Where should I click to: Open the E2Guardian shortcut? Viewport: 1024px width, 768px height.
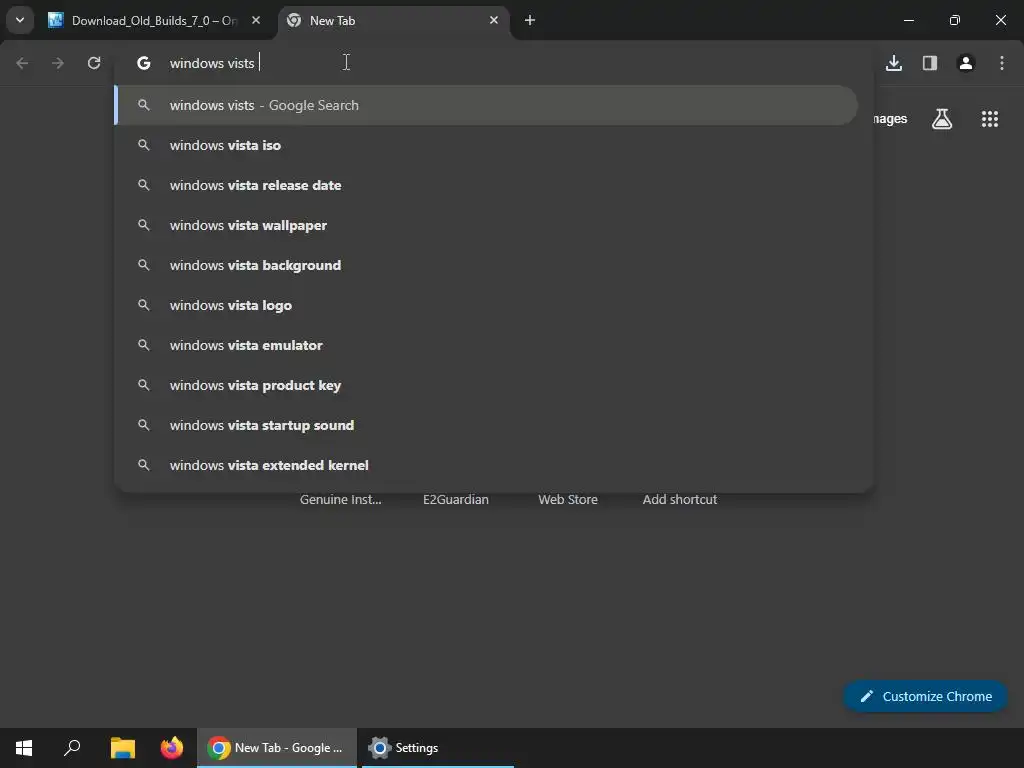[456, 500]
